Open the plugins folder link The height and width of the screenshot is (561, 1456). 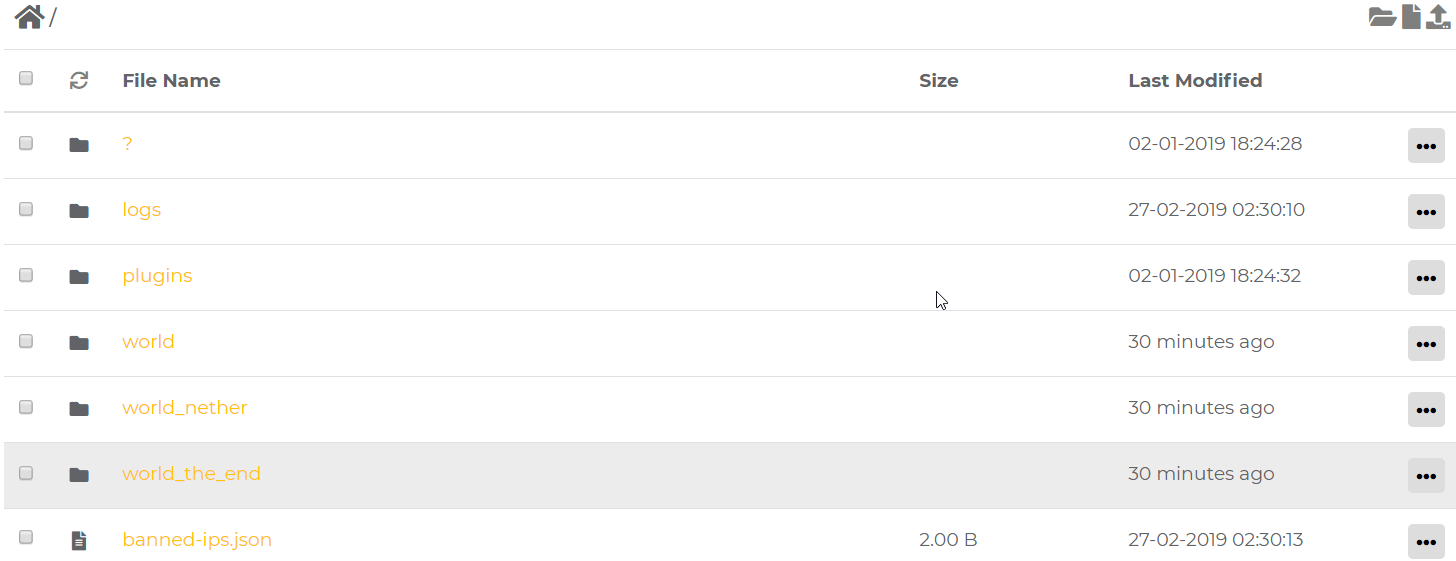click(157, 276)
